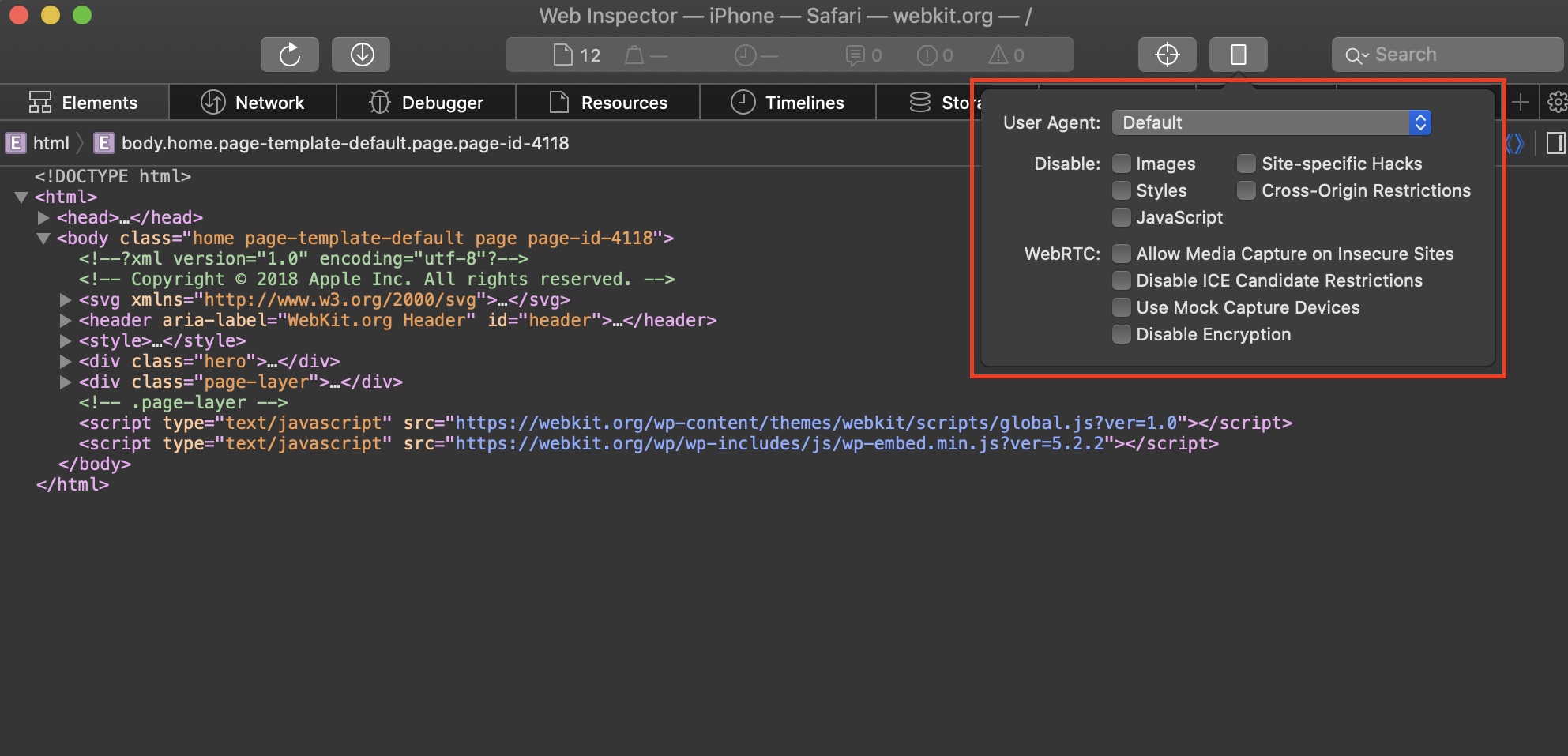This screenshot has height=756, width=1568.
Task: Expand the div class page-layer node
Action: (66, 382)
